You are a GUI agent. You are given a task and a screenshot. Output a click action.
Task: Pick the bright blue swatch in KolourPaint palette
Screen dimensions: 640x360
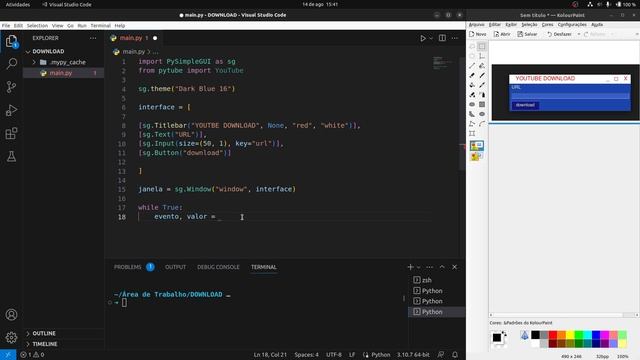(596, 335)
